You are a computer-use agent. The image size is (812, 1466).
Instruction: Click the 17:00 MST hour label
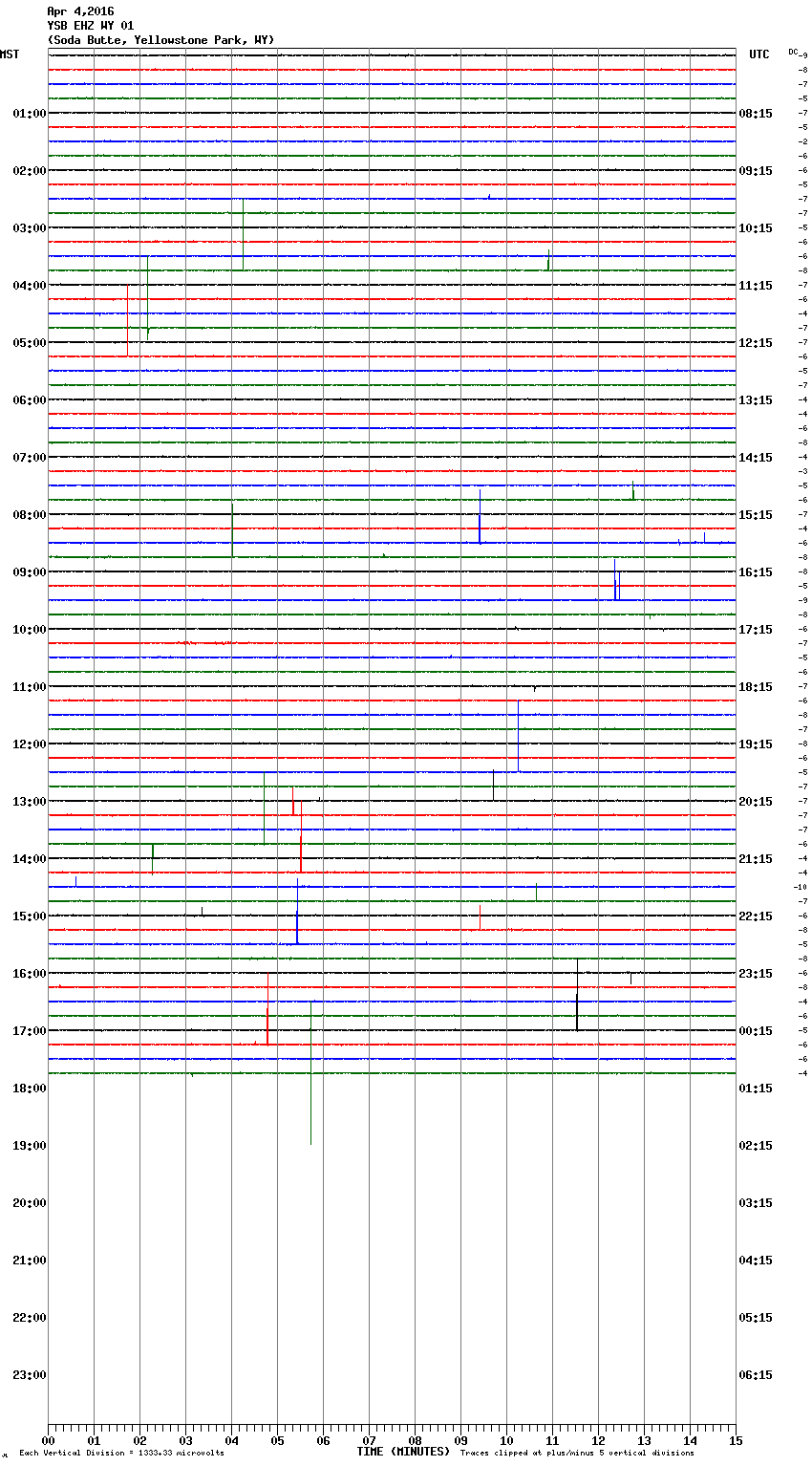click(x=30, y=1031)
